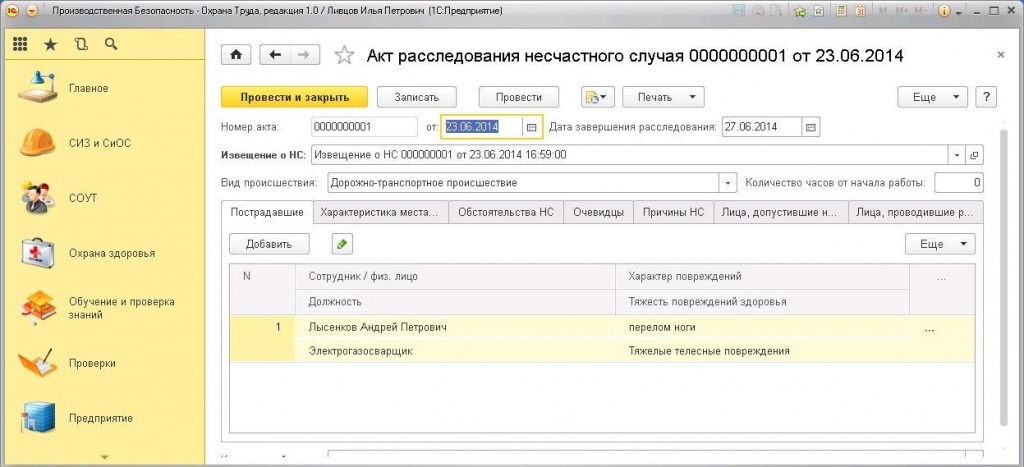This screenshot has height=467, width=1024.
Task: Open the СИЗ и СиОС section
Action: [100, 143]
